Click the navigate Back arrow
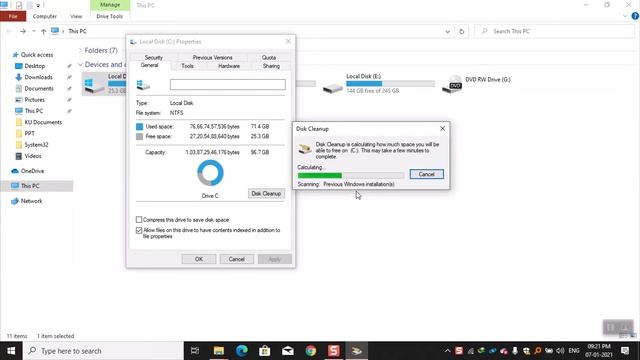This screenshot has width=640, height=360. click(x=9, y=31)
